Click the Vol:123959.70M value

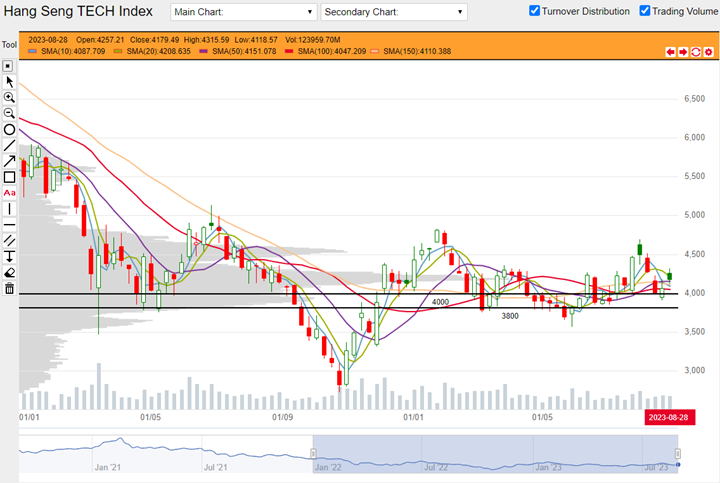(312, 40)
